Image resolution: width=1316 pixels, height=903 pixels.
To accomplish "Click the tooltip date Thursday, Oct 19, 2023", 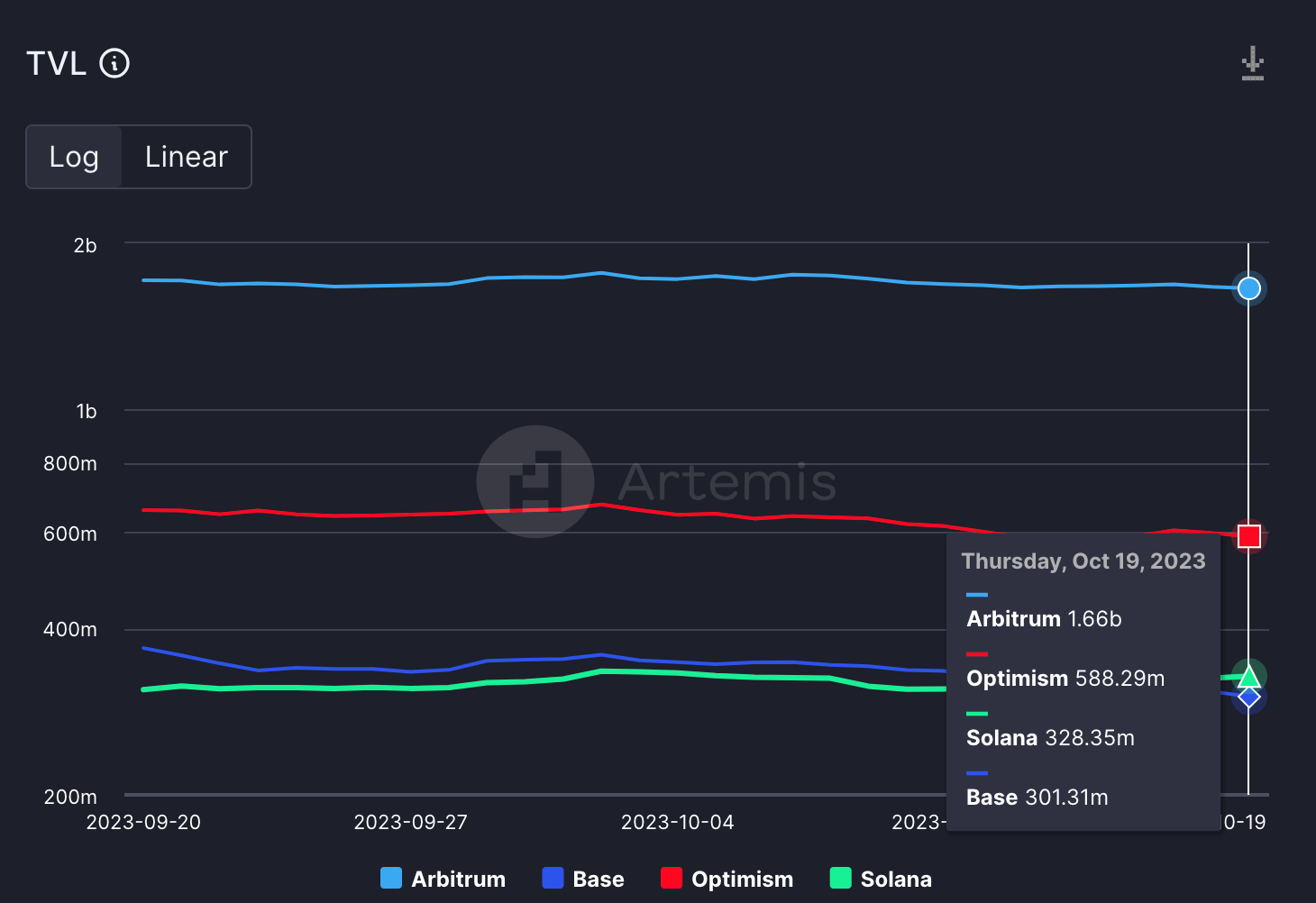I will click(x=1083, y=561).
